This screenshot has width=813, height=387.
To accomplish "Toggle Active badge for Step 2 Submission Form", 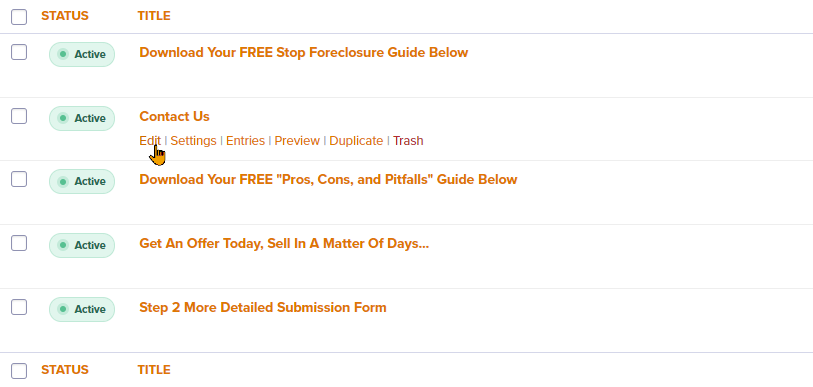I will [x=82, y=309].
